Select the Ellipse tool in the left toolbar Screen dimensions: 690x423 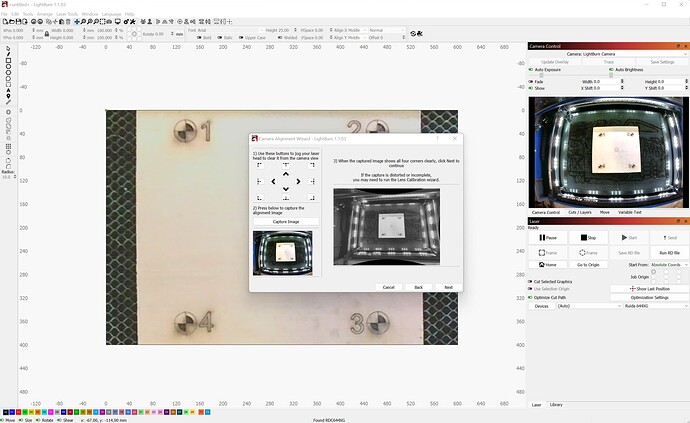(x=8, y=67)
